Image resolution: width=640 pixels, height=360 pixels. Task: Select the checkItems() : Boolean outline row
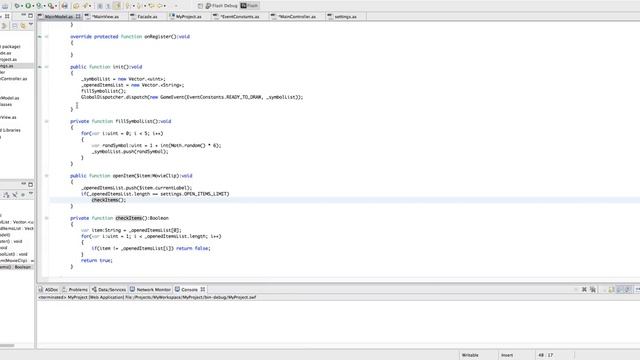[x=17, y=267]
